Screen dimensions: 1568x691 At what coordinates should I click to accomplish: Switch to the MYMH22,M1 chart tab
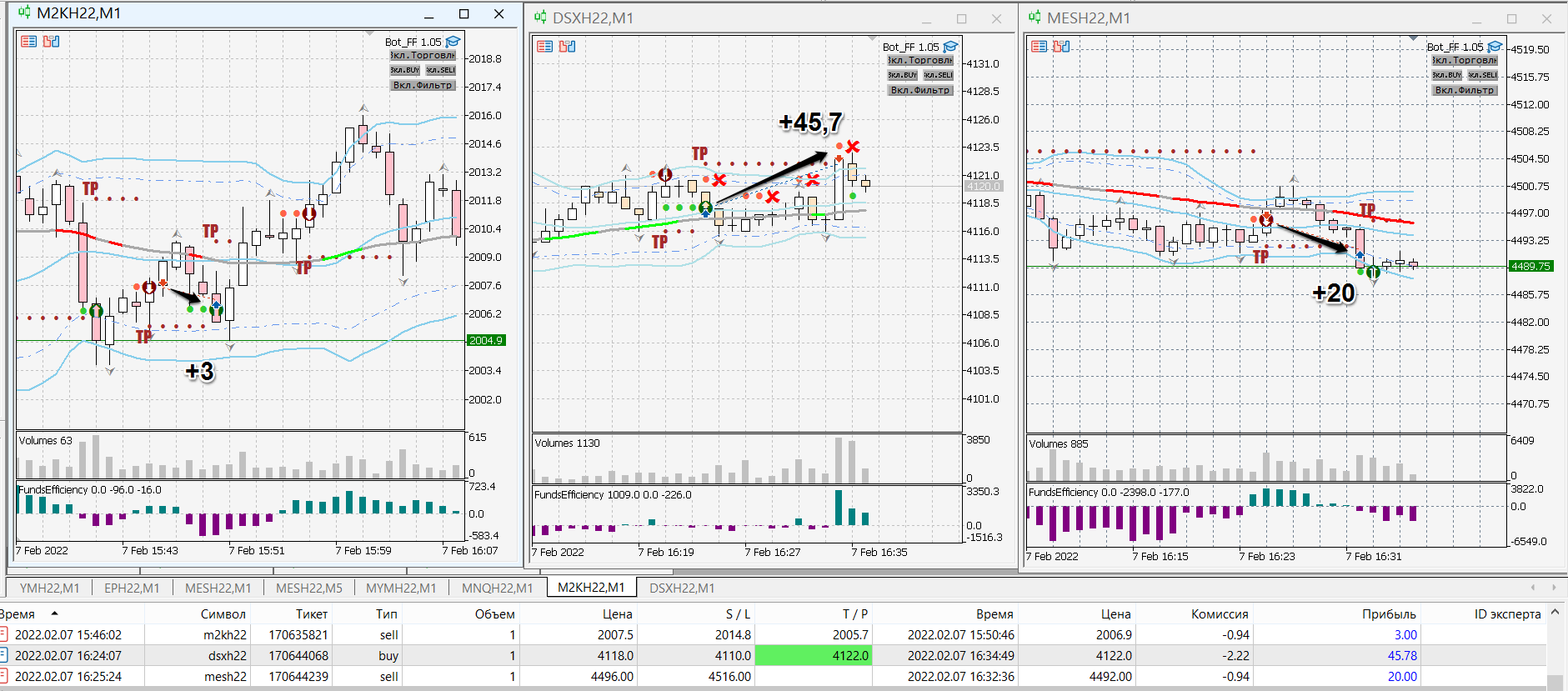pos(401,588)
